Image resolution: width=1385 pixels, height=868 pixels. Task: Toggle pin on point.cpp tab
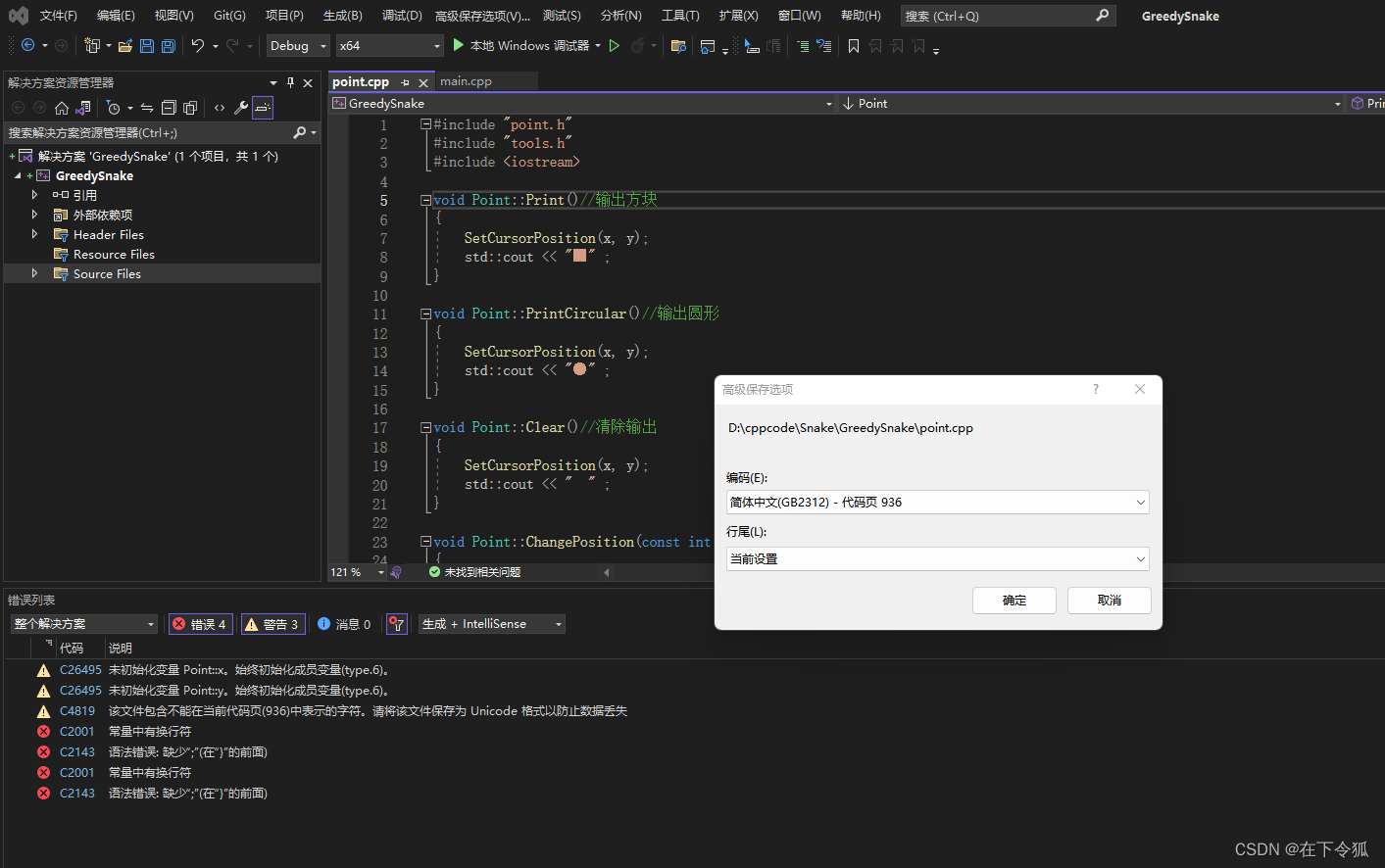405,82
